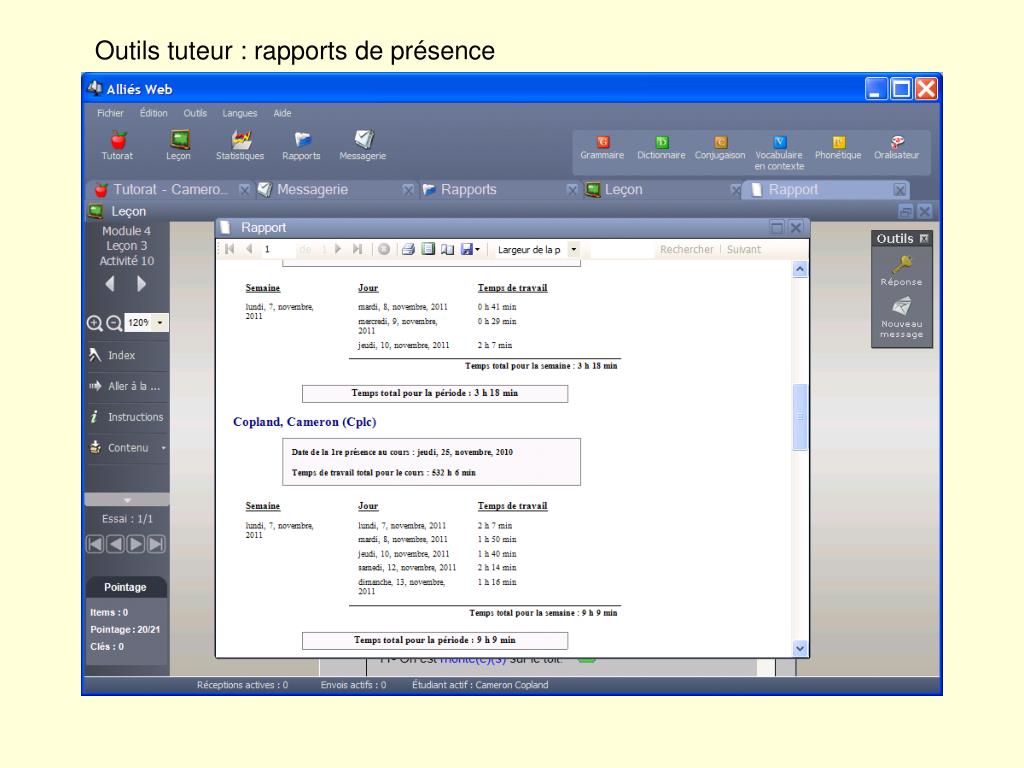Open the Messagerie toolbar icon
Screen dimensions: 1024x768
click(x=362, y=146)
